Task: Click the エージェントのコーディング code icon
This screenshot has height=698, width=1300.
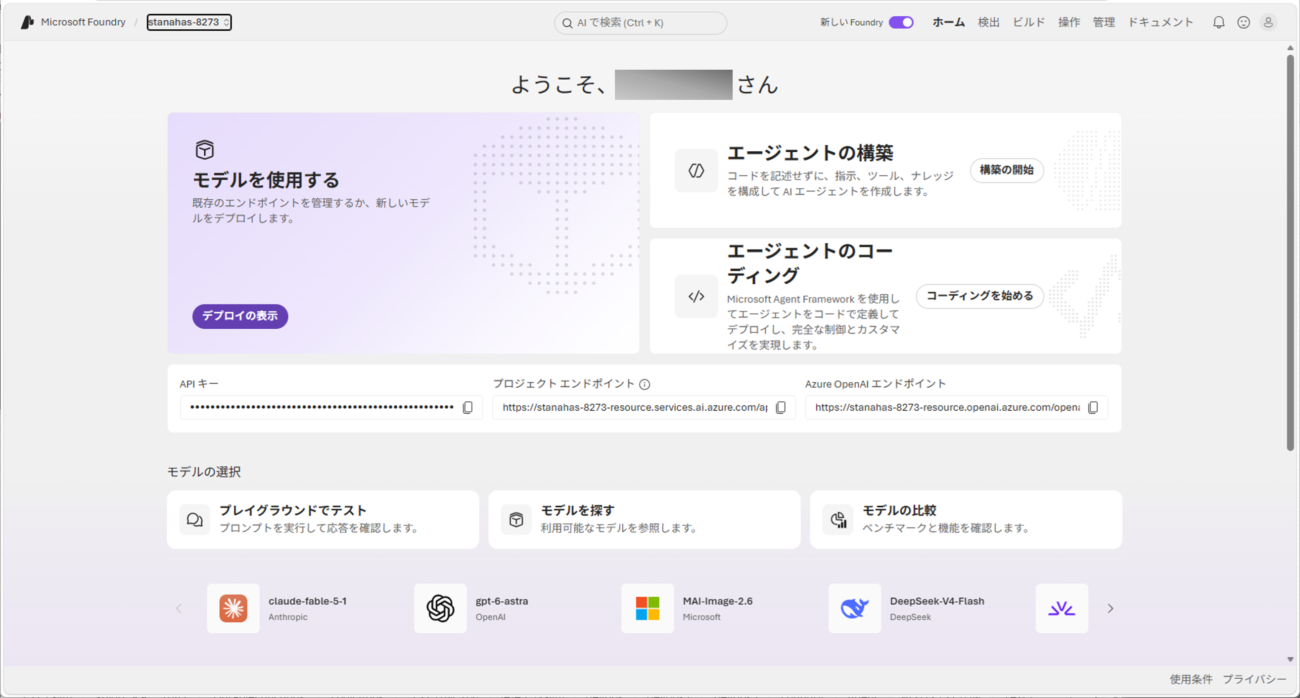Action: click(x=696, y=296)
